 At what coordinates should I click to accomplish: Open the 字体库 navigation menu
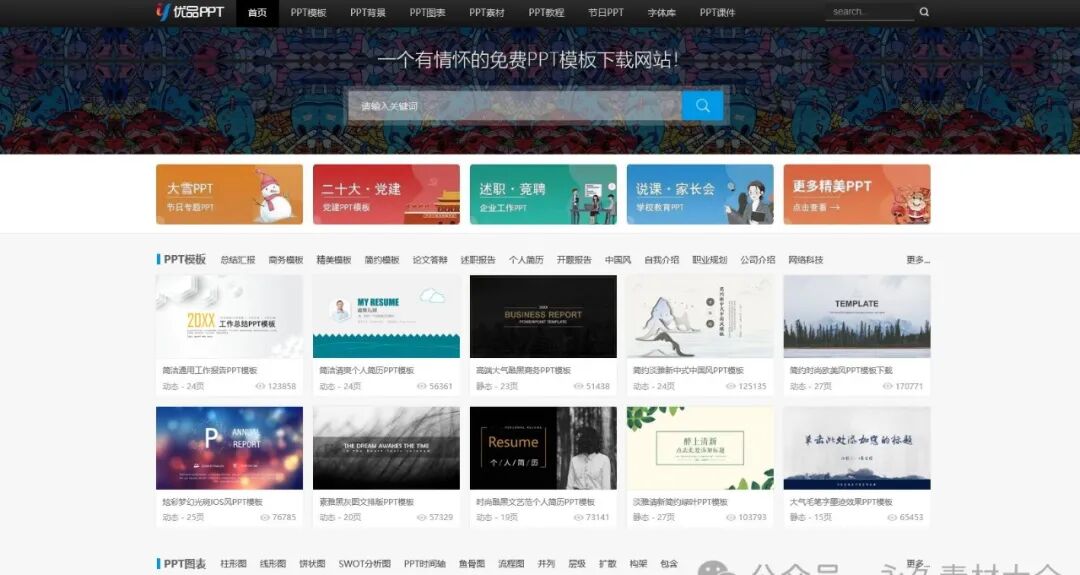[x=661, y=12]
